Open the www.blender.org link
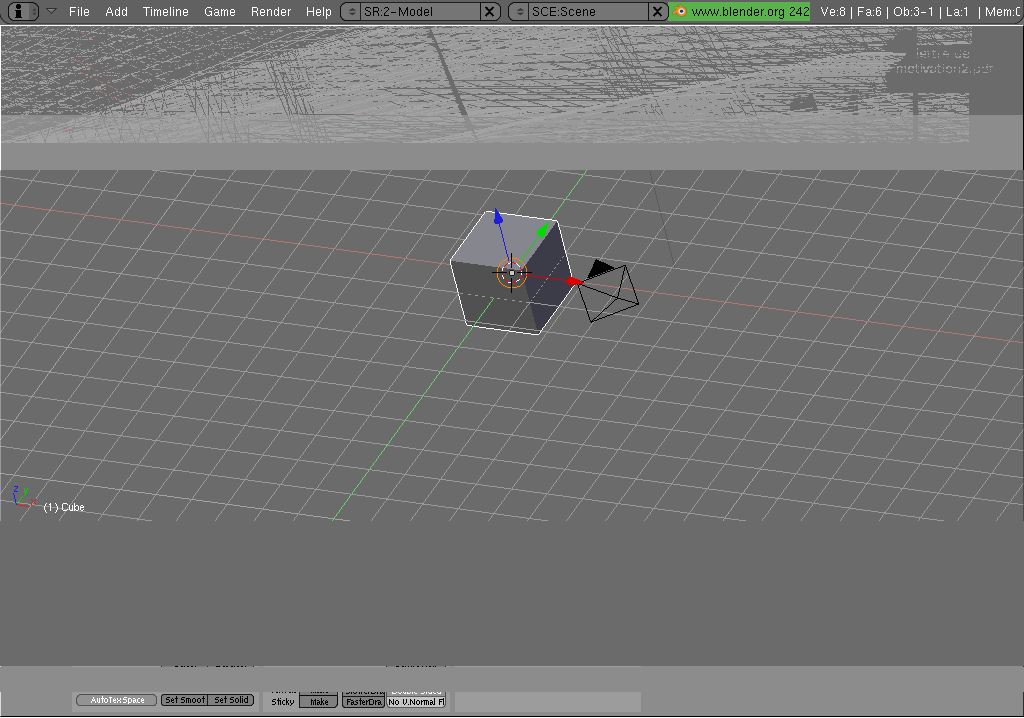 click(739, 12)
